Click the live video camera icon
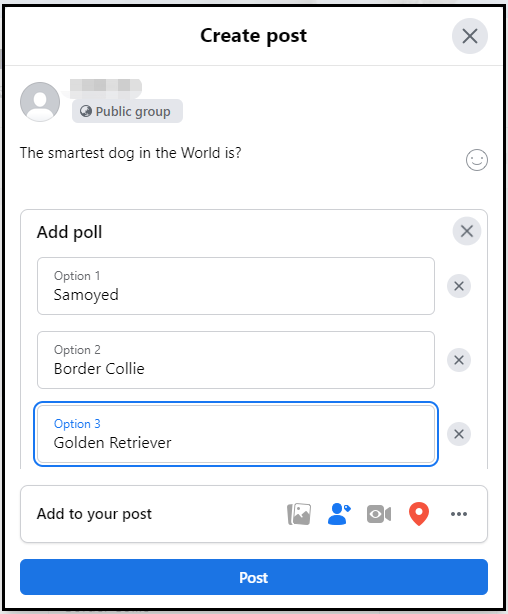This screenshot has height=614, width=508. [x=379, y=514]
